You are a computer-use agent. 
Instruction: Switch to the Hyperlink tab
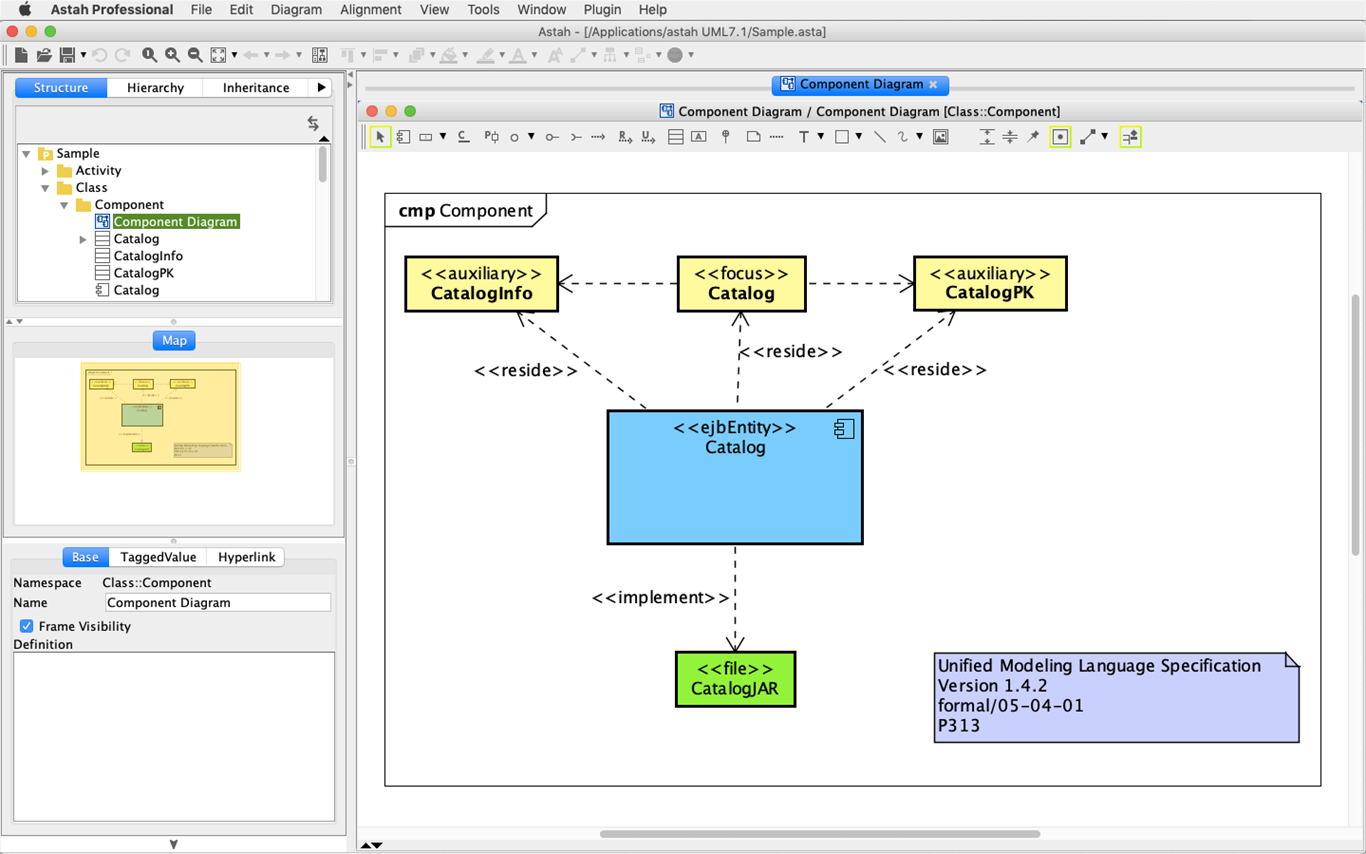click(x=246, y=557)
